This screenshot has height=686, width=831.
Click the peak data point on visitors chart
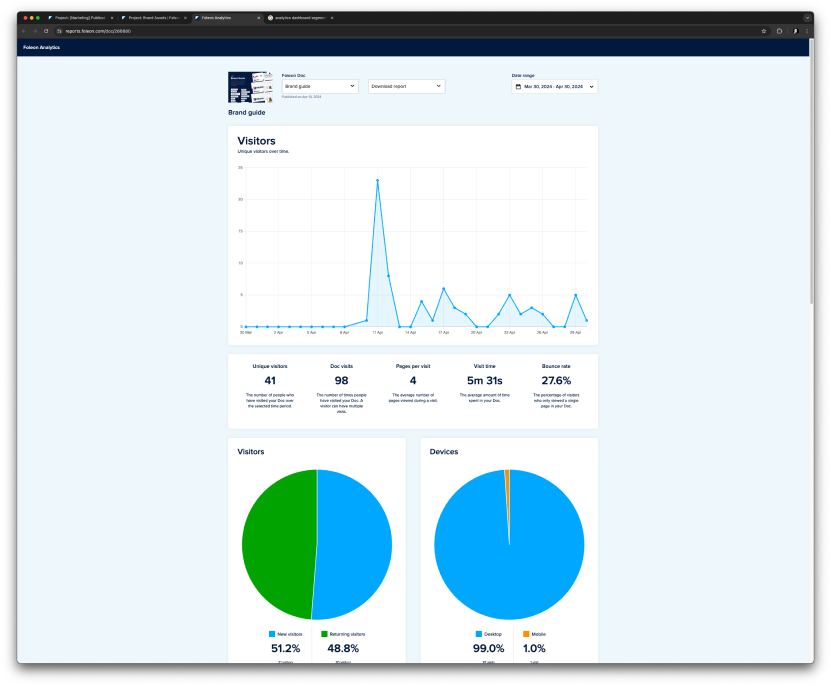(x=377, y=180)
